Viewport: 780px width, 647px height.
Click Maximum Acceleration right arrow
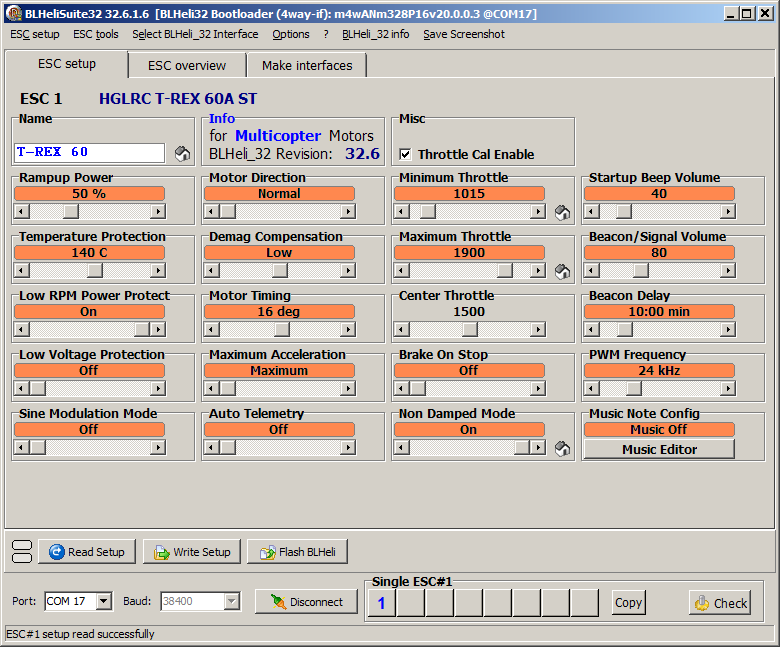pyautogui.click(x=348, y=388)
